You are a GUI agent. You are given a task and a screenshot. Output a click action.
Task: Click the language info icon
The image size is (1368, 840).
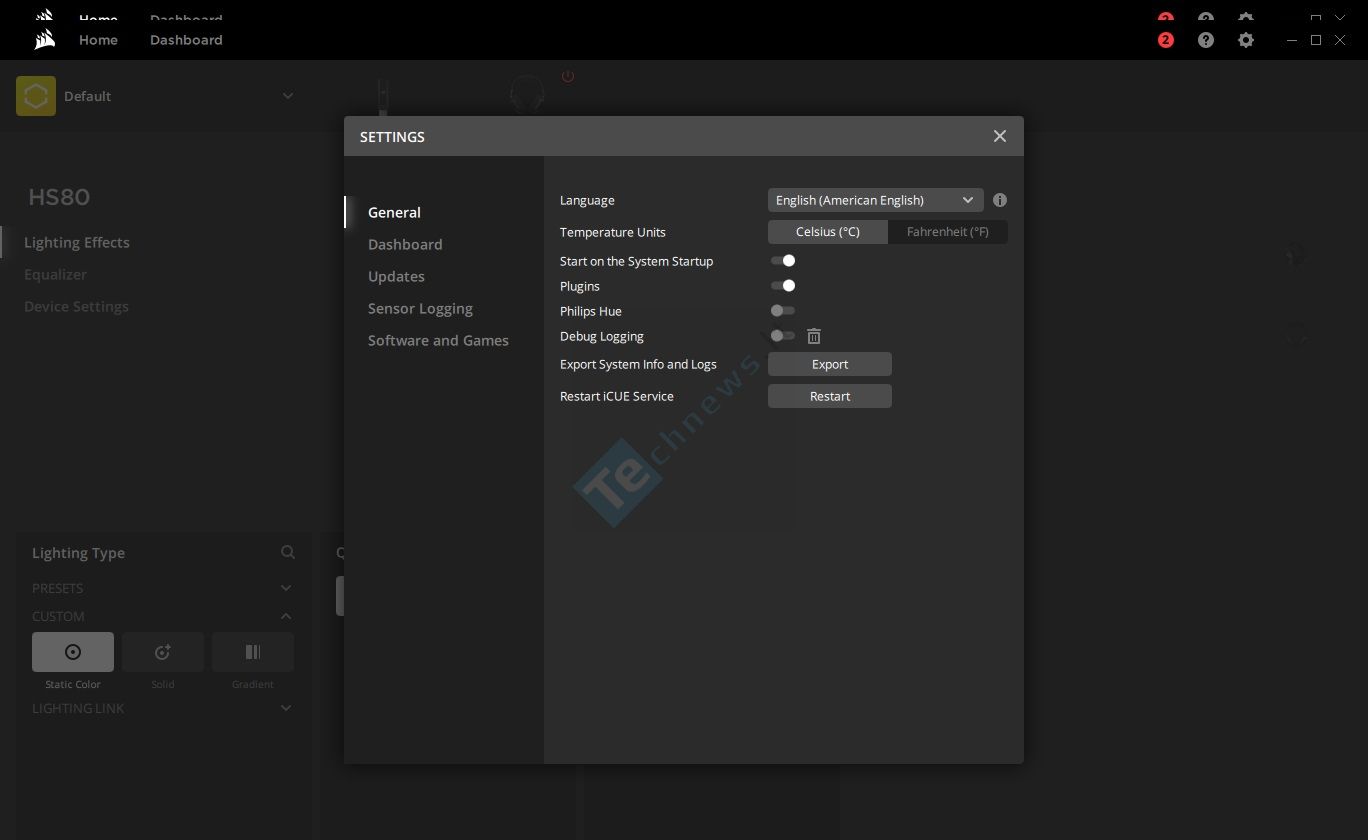coord(1000,200)
